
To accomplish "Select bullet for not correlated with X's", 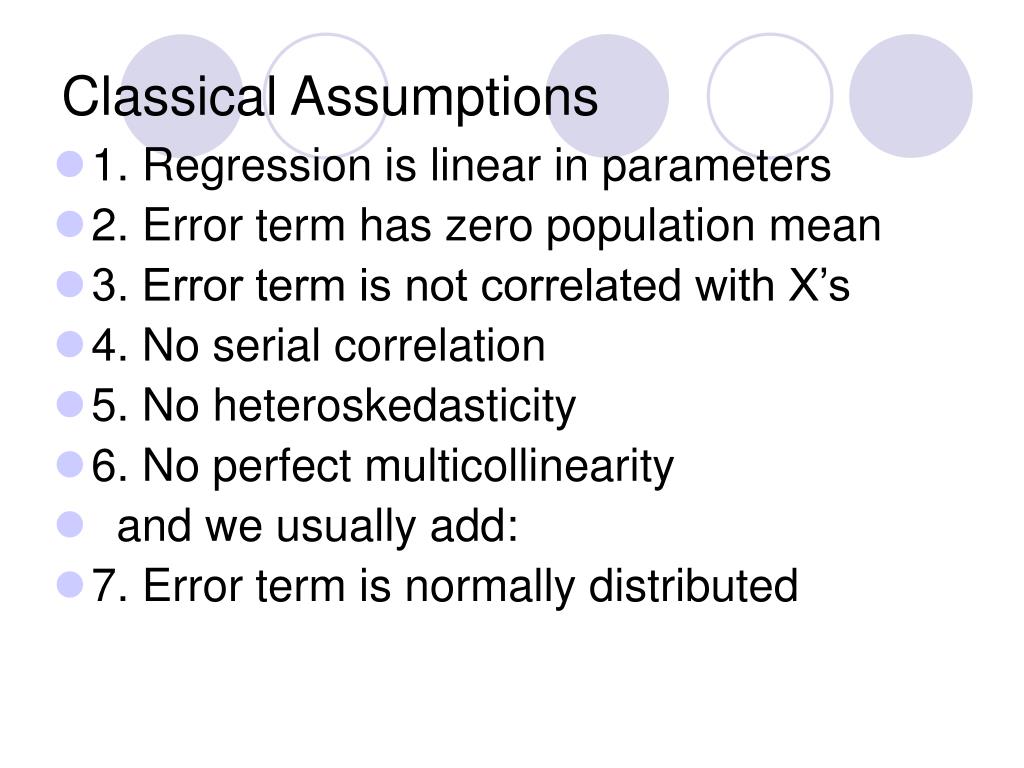I will tap(70, 284).
